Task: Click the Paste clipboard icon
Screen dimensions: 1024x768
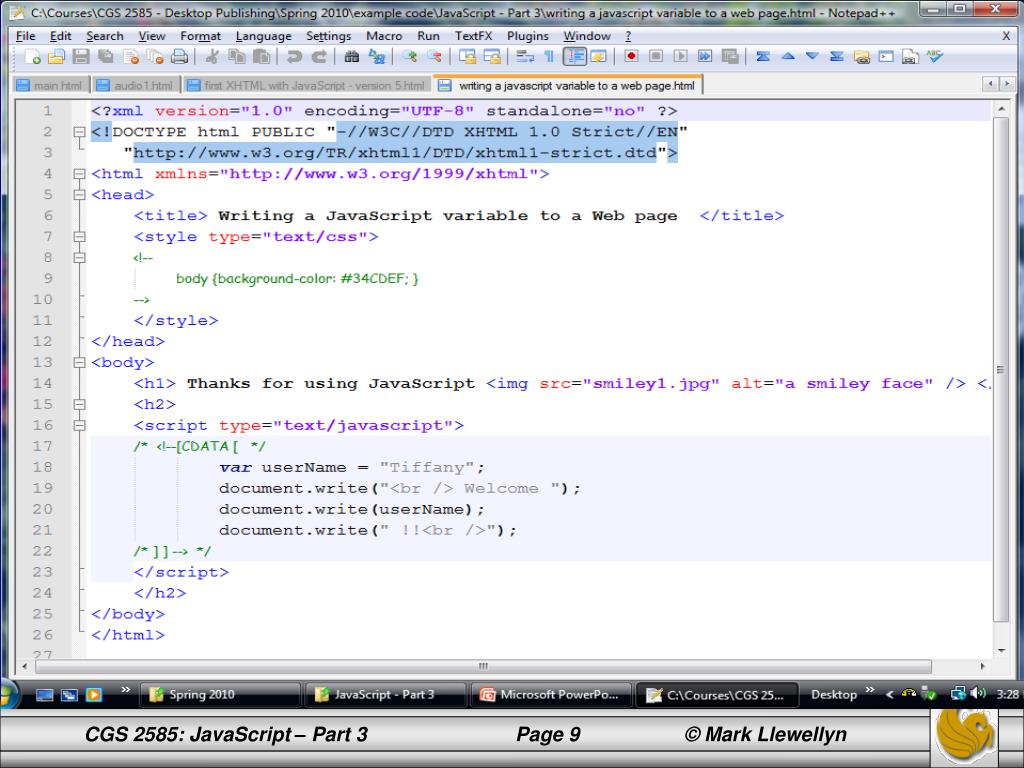Action: coord(261,57)
